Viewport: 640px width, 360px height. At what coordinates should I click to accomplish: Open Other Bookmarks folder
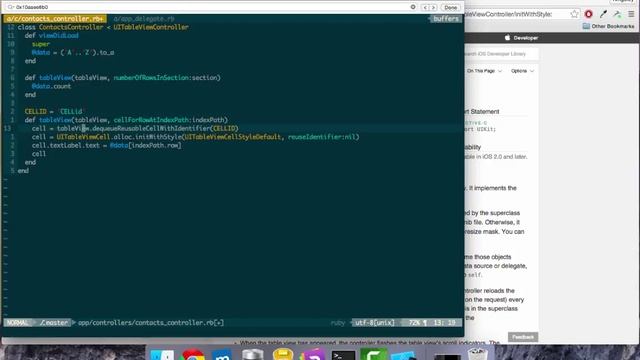pyautogui.click(x=609, y=26)
